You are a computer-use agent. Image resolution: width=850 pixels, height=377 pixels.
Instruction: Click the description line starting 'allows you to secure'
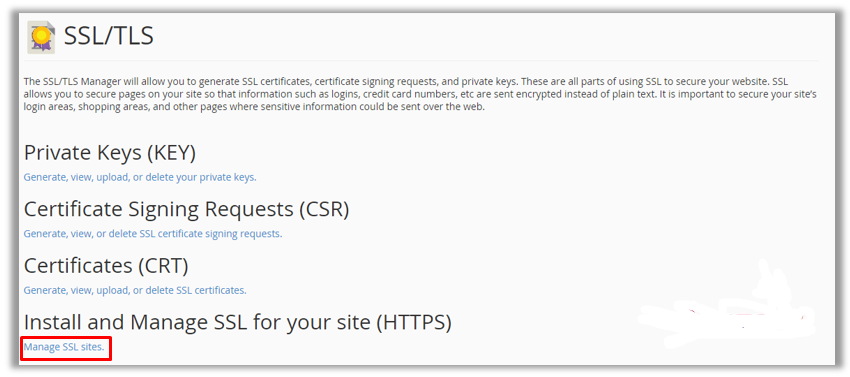420,94
